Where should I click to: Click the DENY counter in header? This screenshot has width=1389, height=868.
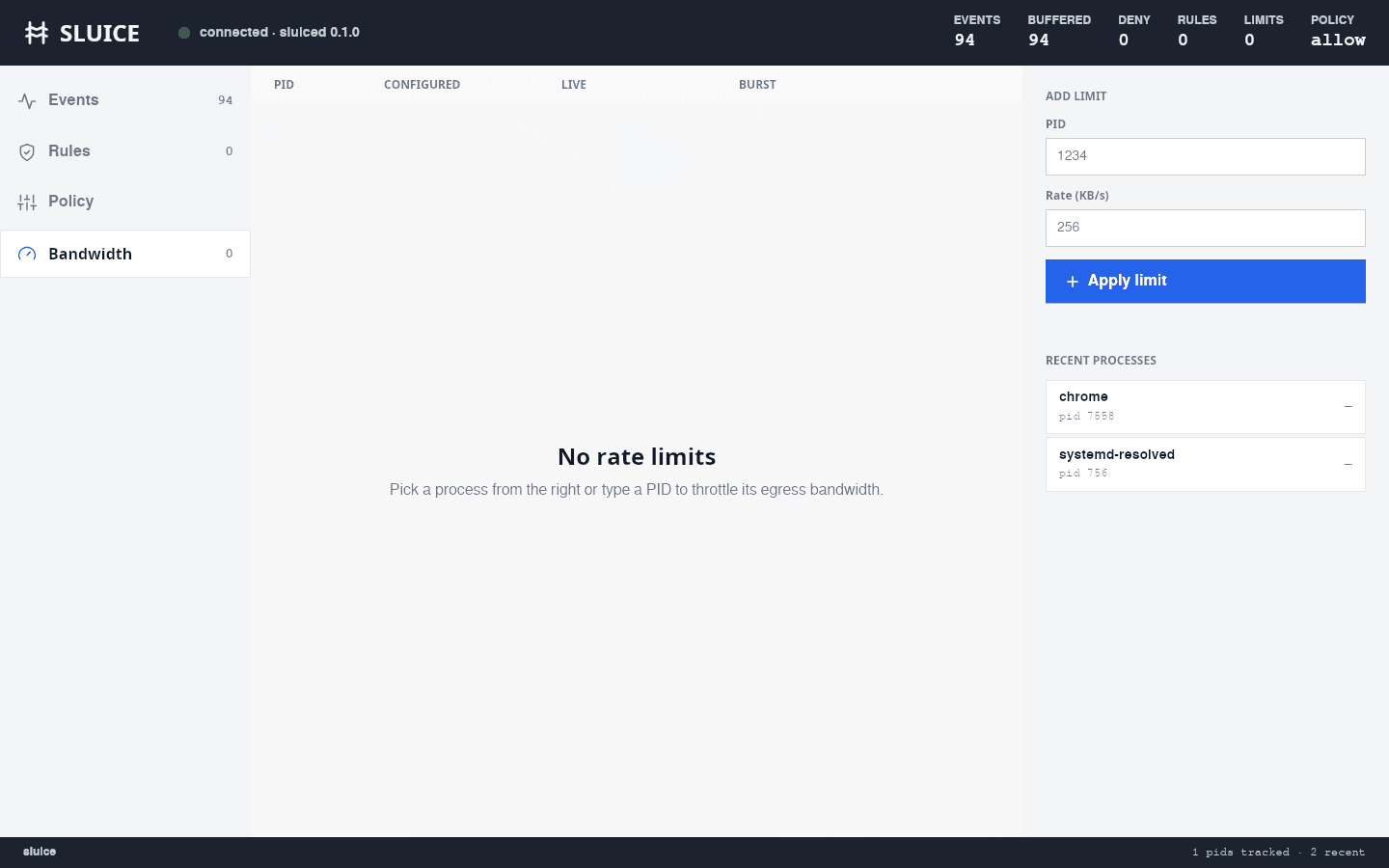pyautogui.click(x=1134, y=31)
